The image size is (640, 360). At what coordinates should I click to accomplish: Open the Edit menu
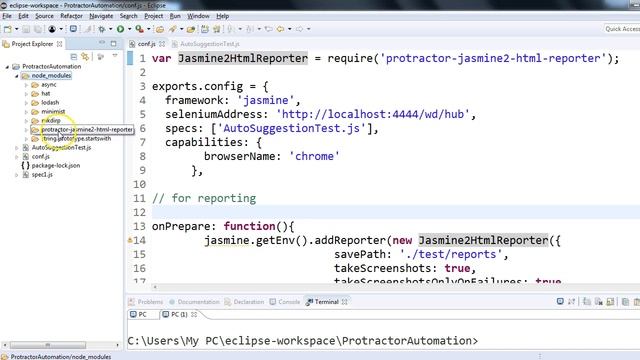23,16
